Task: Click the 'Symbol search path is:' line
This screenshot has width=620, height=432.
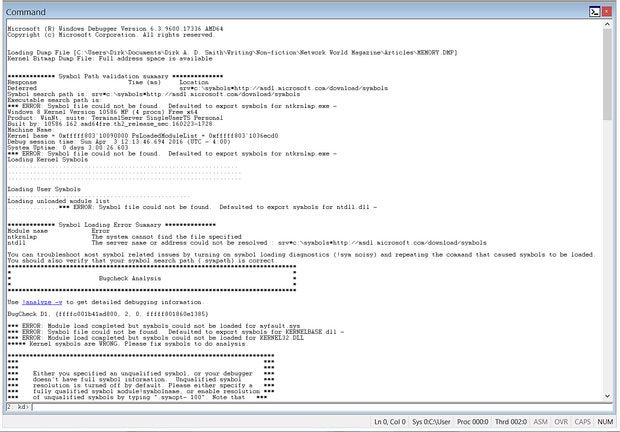Action: tap(154, 94)
